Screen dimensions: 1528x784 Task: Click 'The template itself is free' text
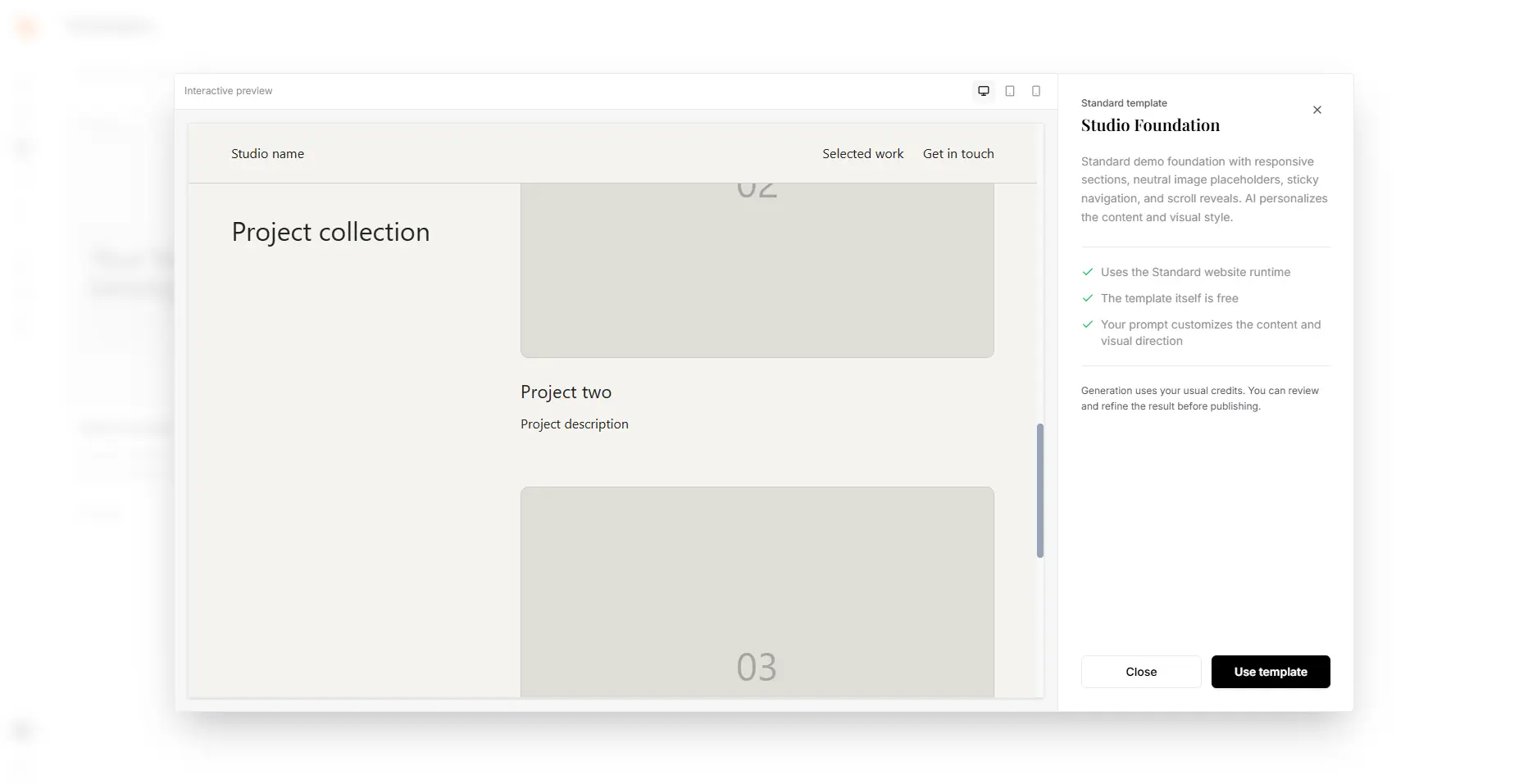point(1170,298)
